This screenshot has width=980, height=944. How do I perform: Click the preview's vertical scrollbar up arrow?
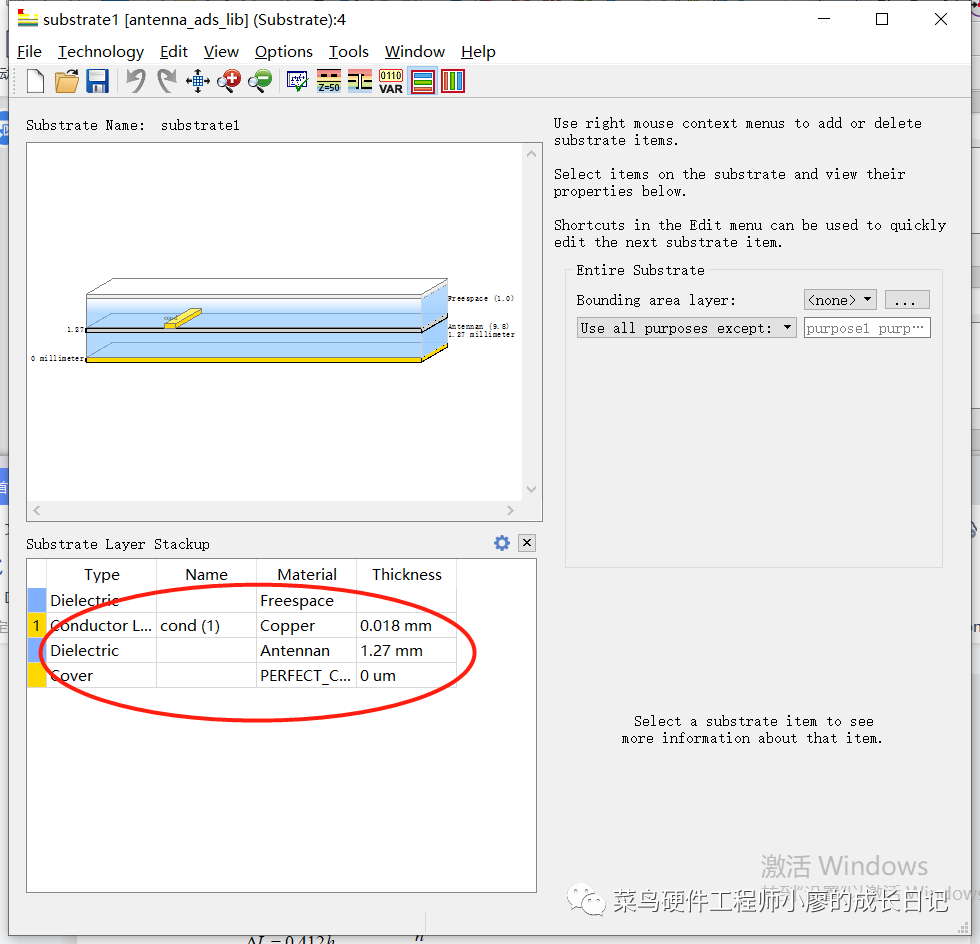coord(532,154)
